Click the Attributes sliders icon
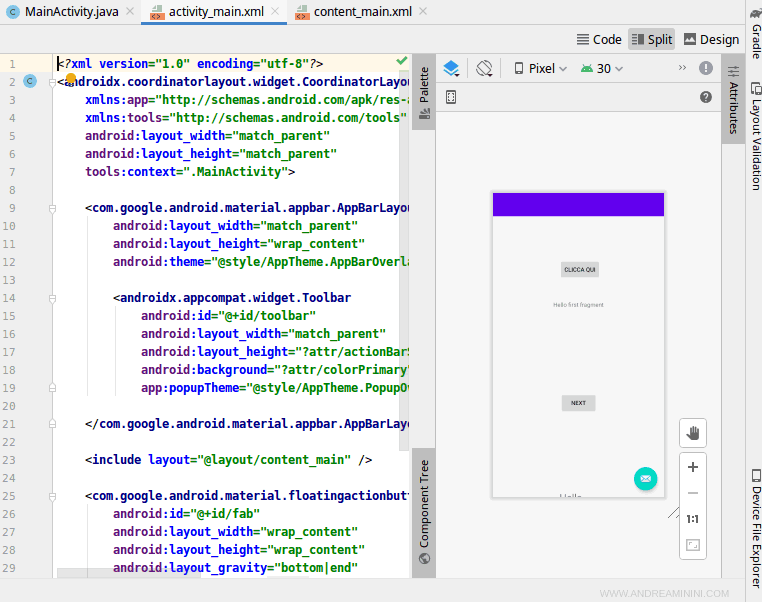The height and width of the screenshot is (602, 762). (733, 71)
